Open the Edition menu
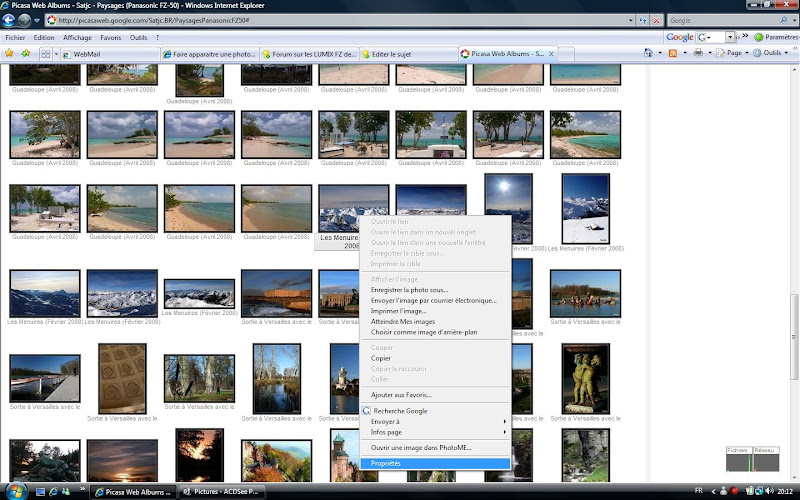Screen dimensions: 800x500 44,38
